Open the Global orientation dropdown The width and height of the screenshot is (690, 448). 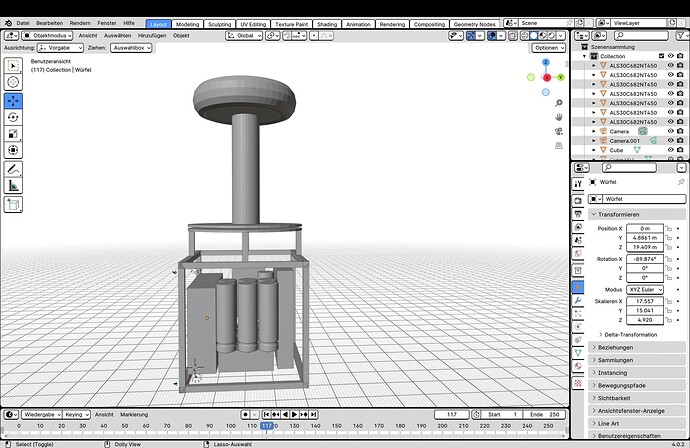[x=244, y=36]
